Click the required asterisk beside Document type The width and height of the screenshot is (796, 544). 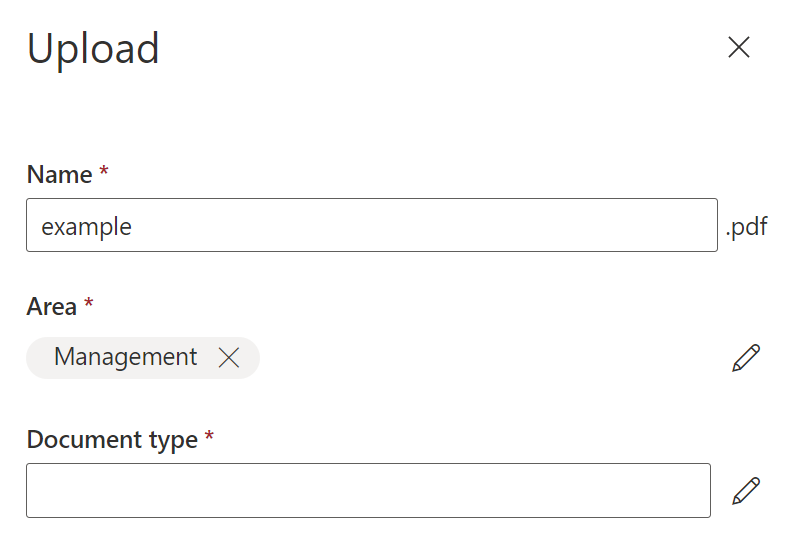(209, 438)
